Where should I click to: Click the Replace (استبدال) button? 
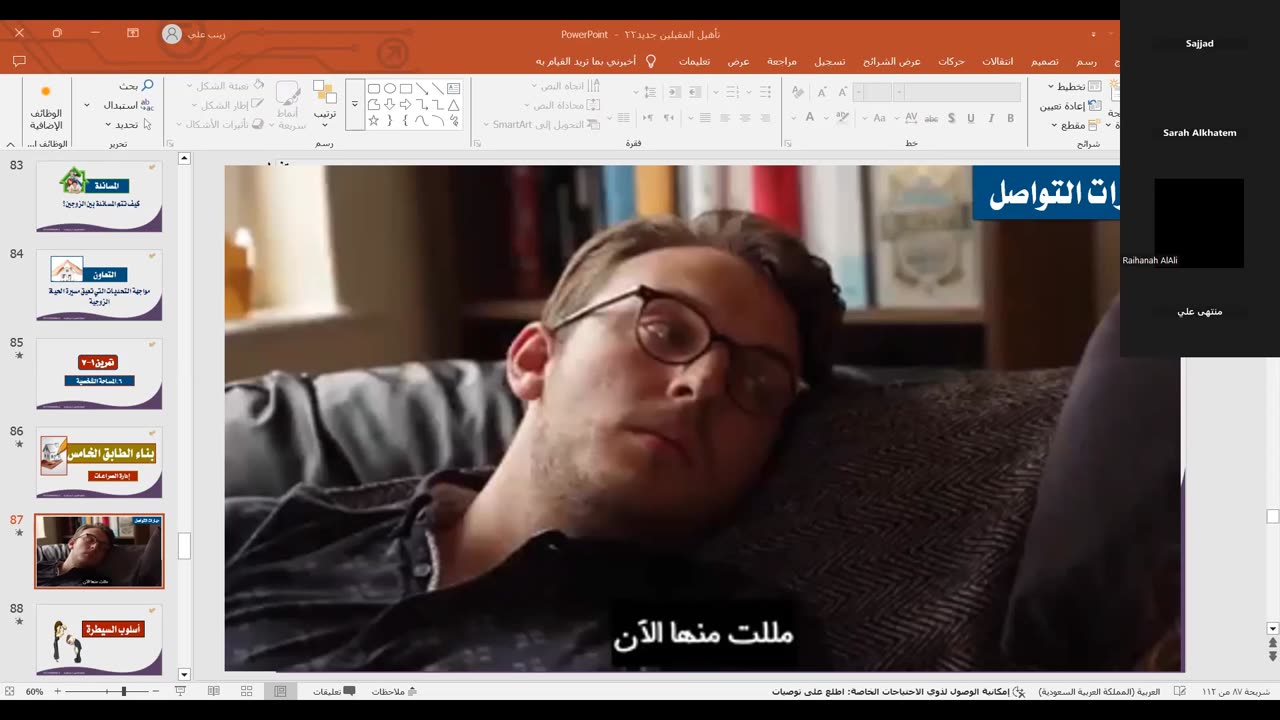128,105
